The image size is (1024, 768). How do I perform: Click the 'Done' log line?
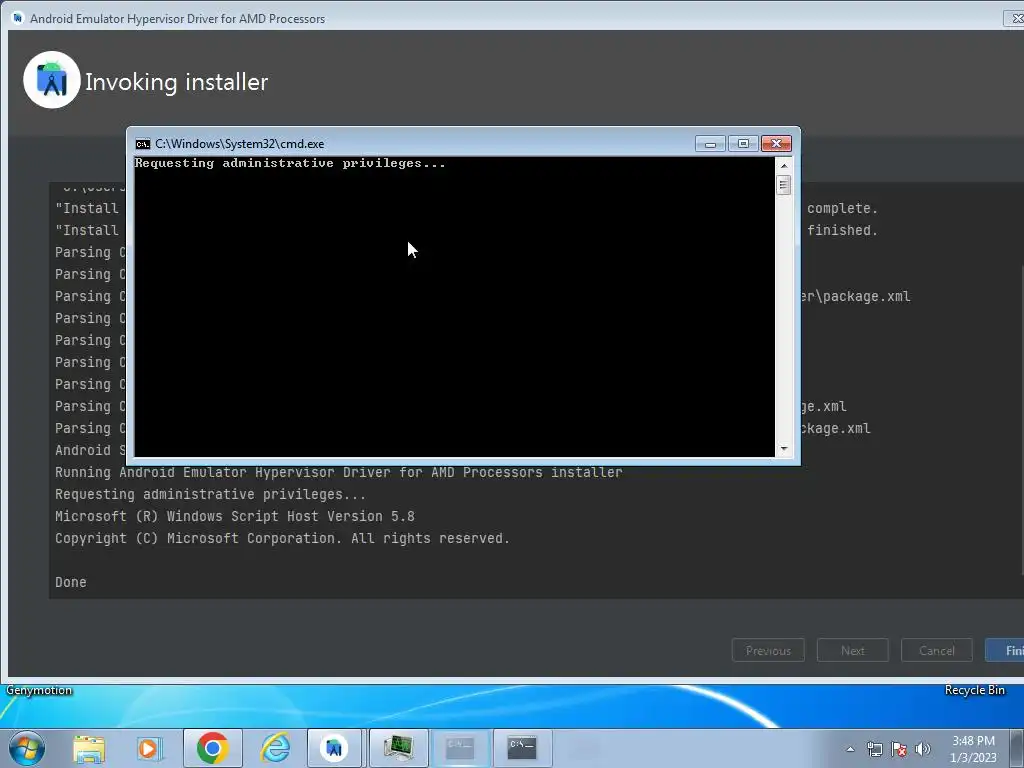[x=71, y=582]
